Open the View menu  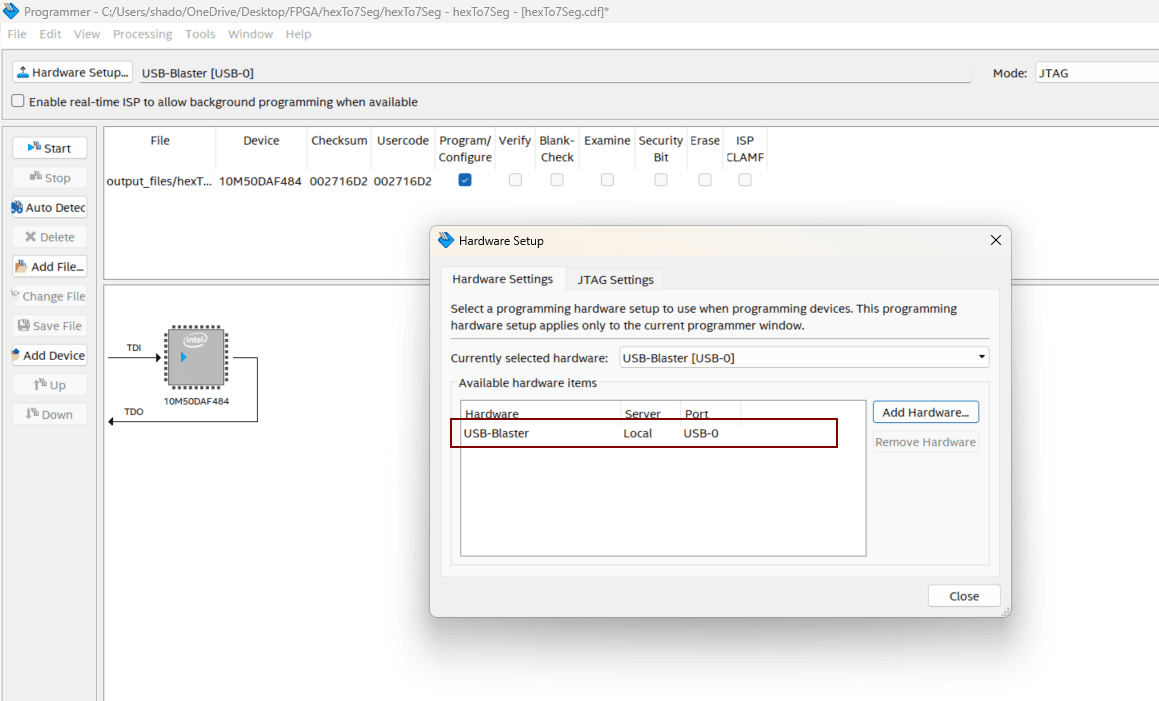pos(86,34)
